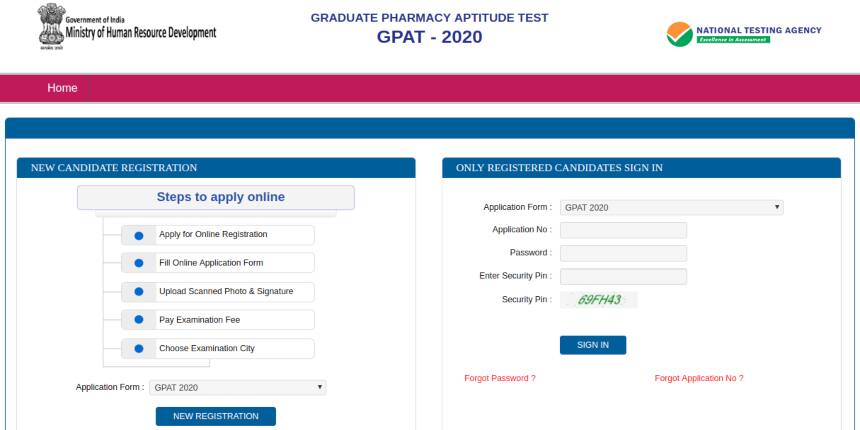Click the security pin captcha image
The image size is (860, 430).
[599, 300]
